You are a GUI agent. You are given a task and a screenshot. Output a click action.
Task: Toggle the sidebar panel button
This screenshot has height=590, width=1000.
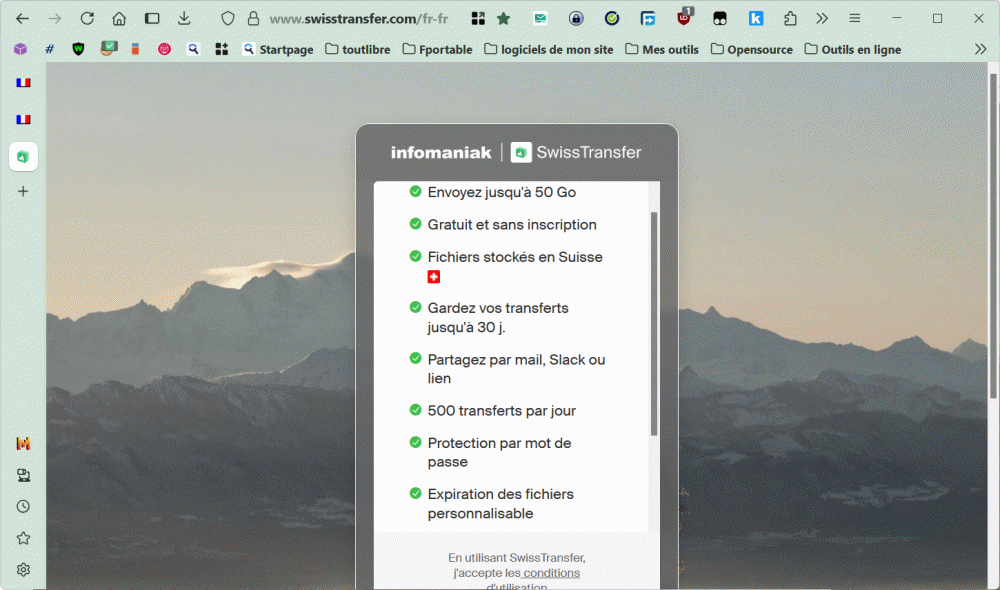click(x=152, y=18)
